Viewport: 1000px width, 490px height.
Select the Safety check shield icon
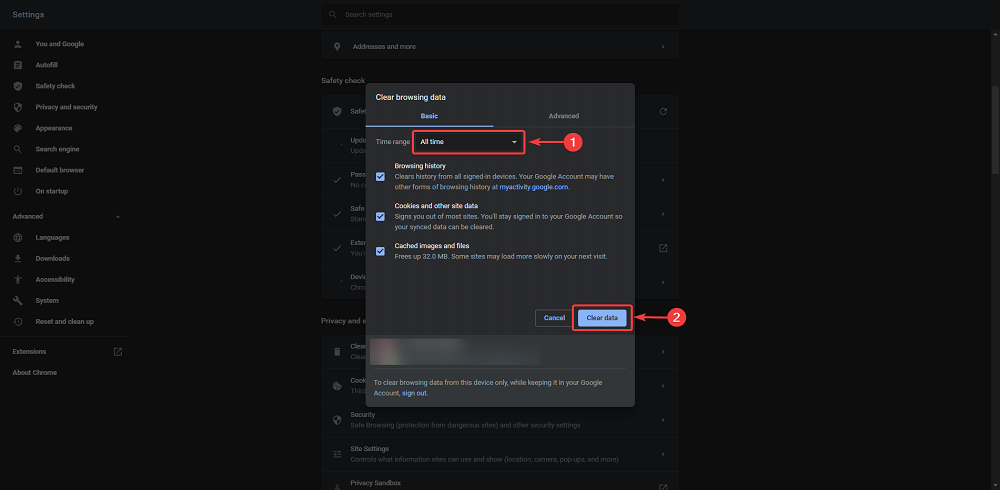18,86
